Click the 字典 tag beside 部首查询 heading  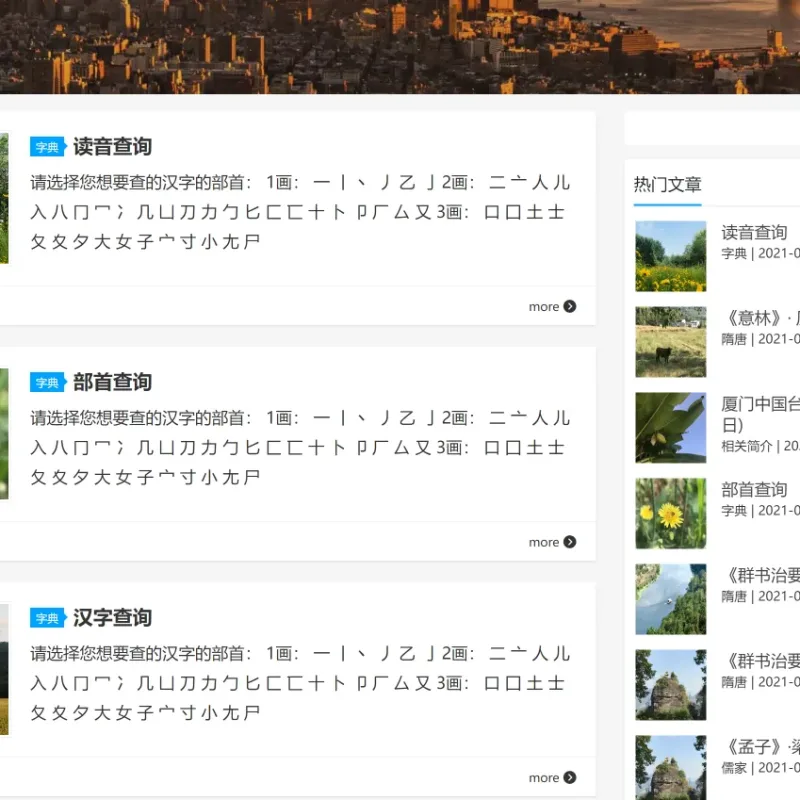coord(48,382)
